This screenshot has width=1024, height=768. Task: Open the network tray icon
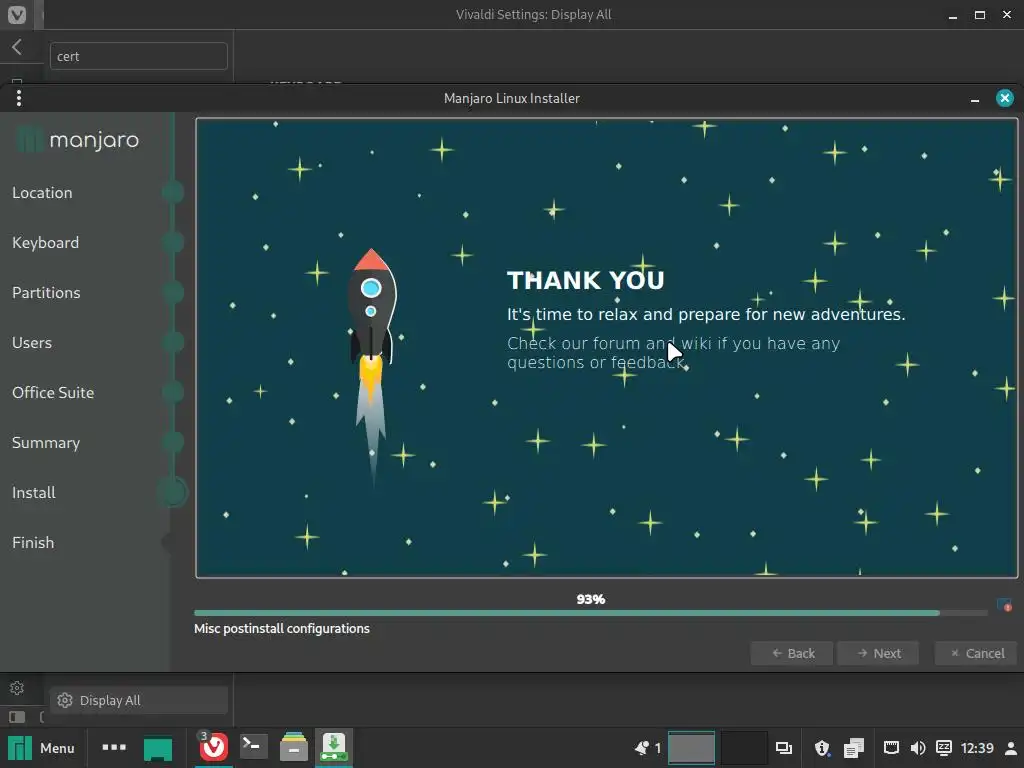pyautogui.click(x=891, y=748)
